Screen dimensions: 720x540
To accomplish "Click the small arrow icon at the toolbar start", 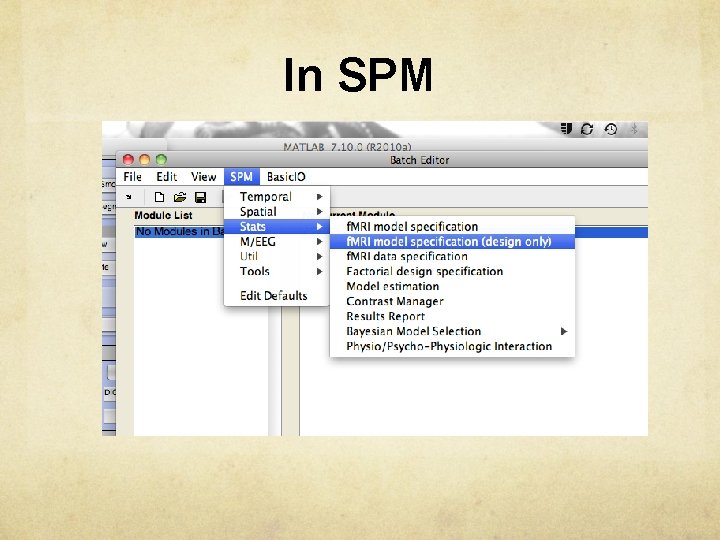I will (x=129, y=197).
